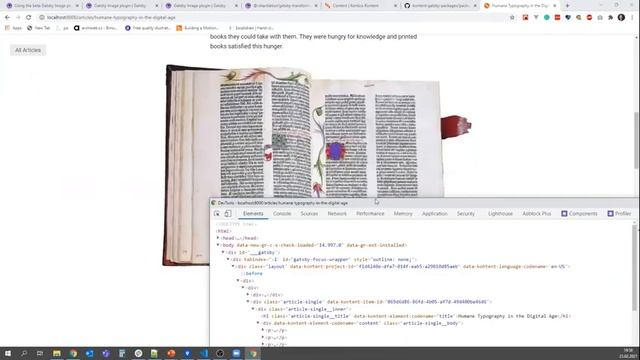640x360 pixels.
Task: Open Windows taskbar search
Action: [24, 353]
